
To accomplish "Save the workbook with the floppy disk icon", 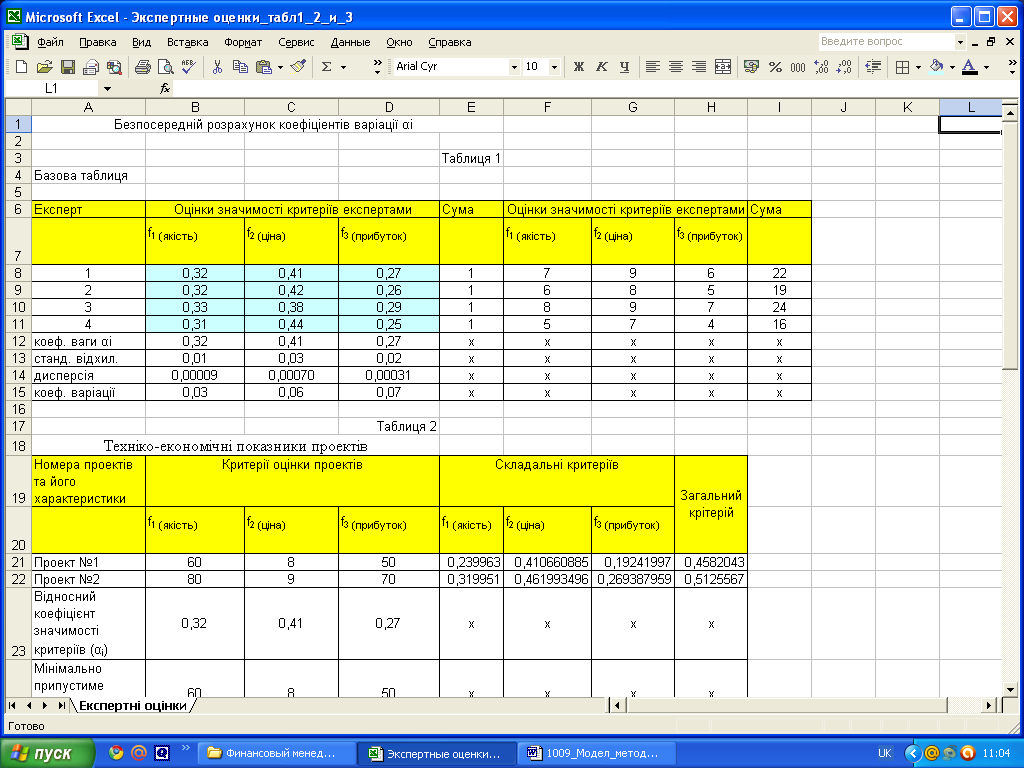I will pyautogui.click(x=68, y=67).
